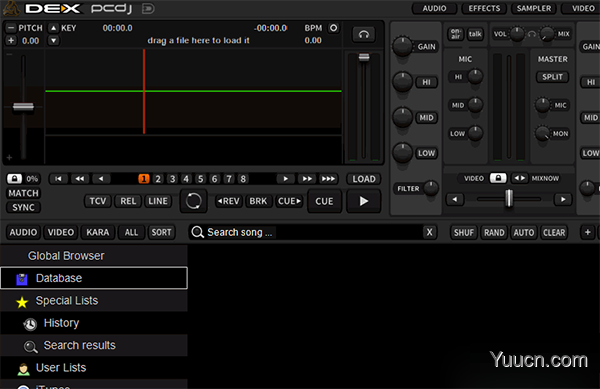Click the MASTER SPLIT button
Image resolution: width=600 pixels, height=389 pixels.
(x=552, y=77)
